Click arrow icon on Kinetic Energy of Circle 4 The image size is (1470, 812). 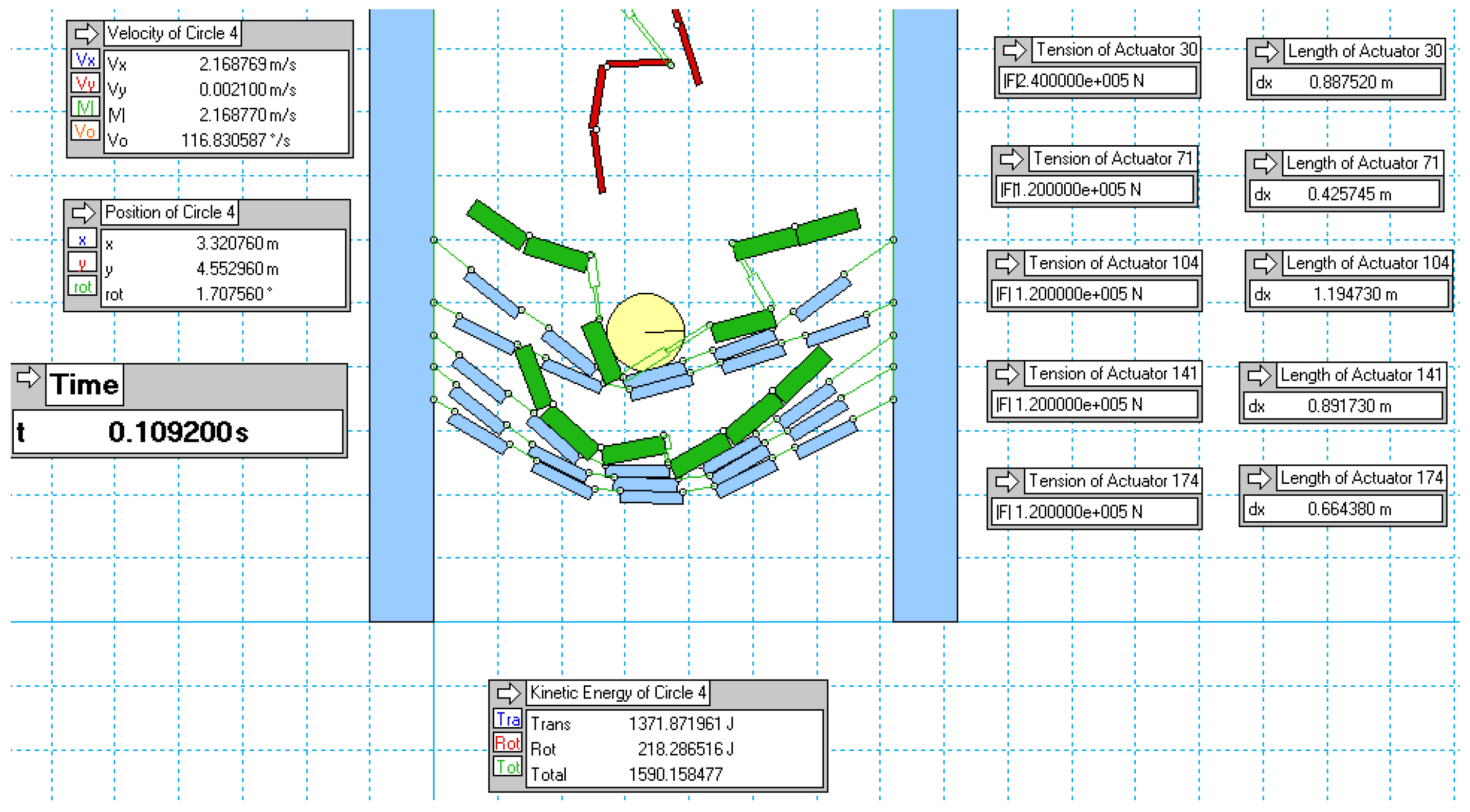coord(508,693)
